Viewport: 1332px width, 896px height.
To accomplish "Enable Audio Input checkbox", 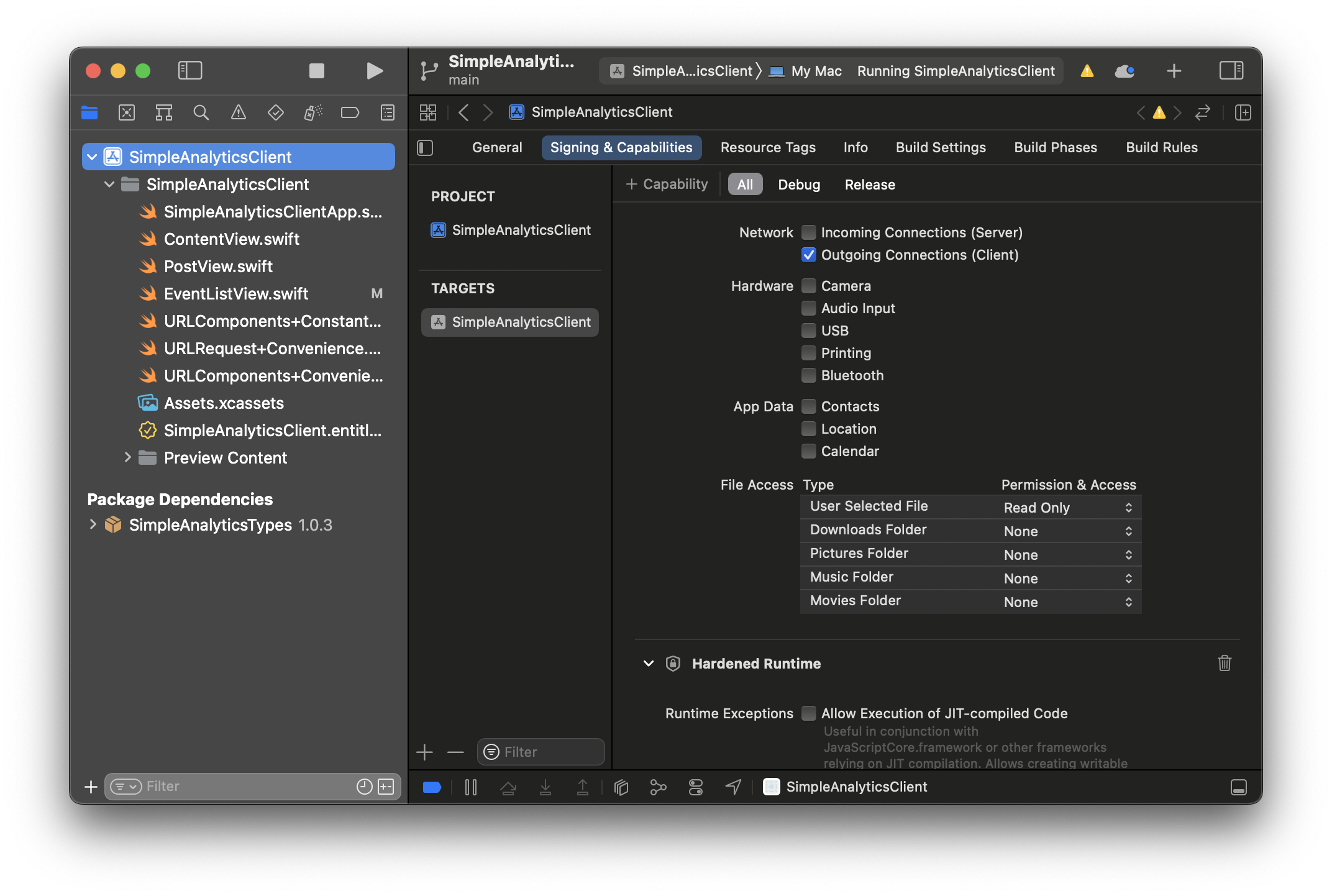I will click(808, 308).
